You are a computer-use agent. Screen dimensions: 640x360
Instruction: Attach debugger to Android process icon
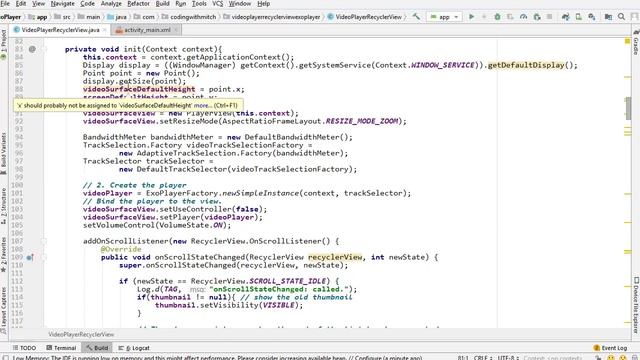click(x=537, y=17)
